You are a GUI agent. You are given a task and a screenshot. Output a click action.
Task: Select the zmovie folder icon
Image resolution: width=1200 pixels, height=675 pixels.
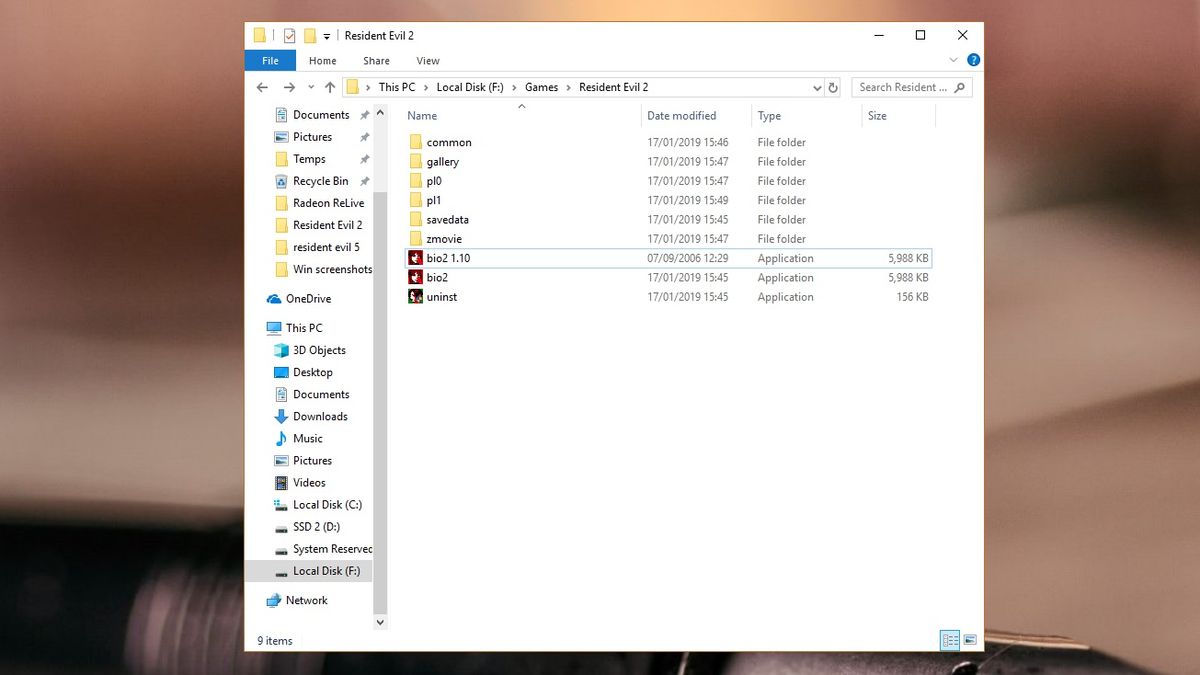(416, 239)
